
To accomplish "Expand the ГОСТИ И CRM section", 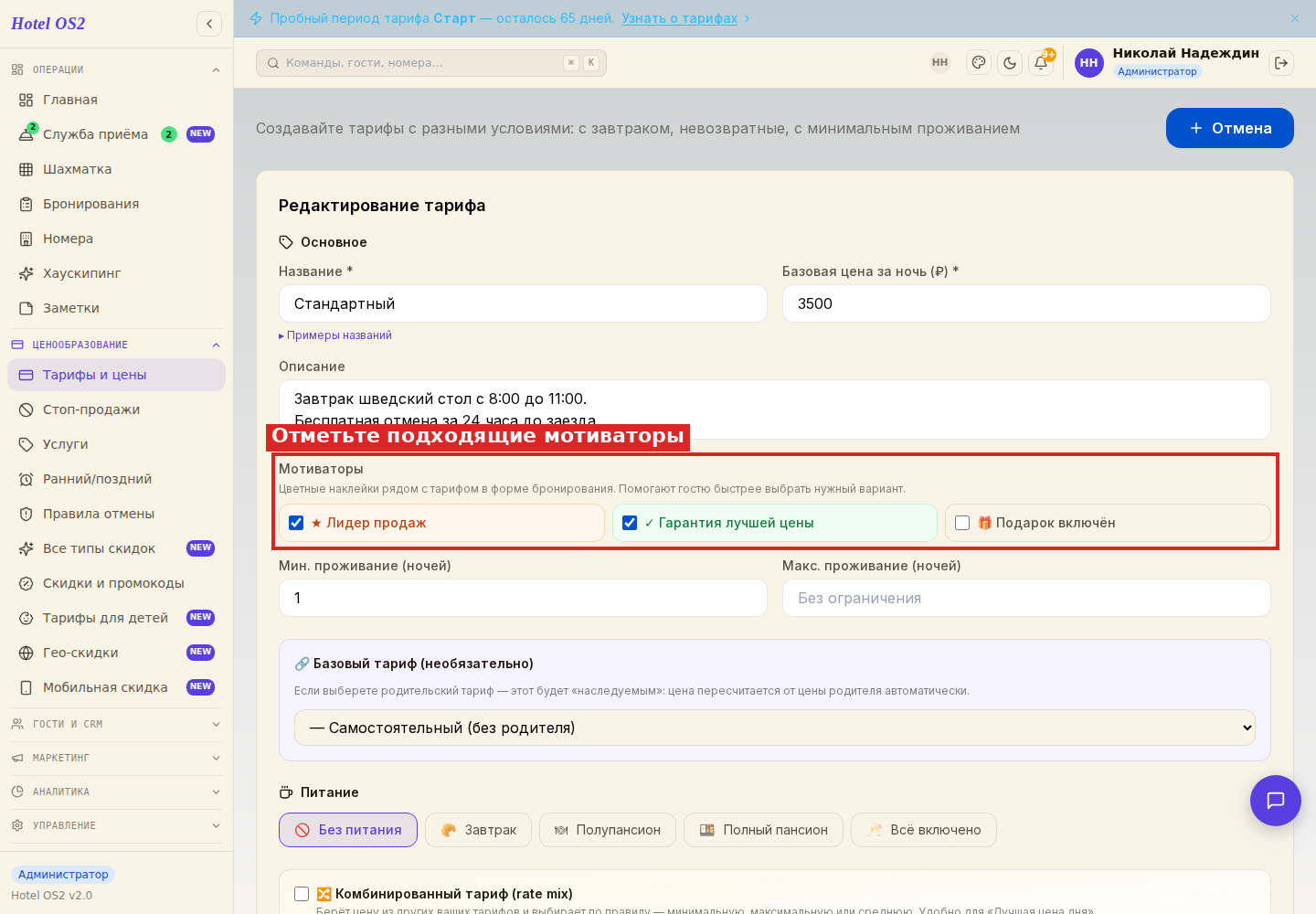I will pyautogui.click(x=116, y=724).
